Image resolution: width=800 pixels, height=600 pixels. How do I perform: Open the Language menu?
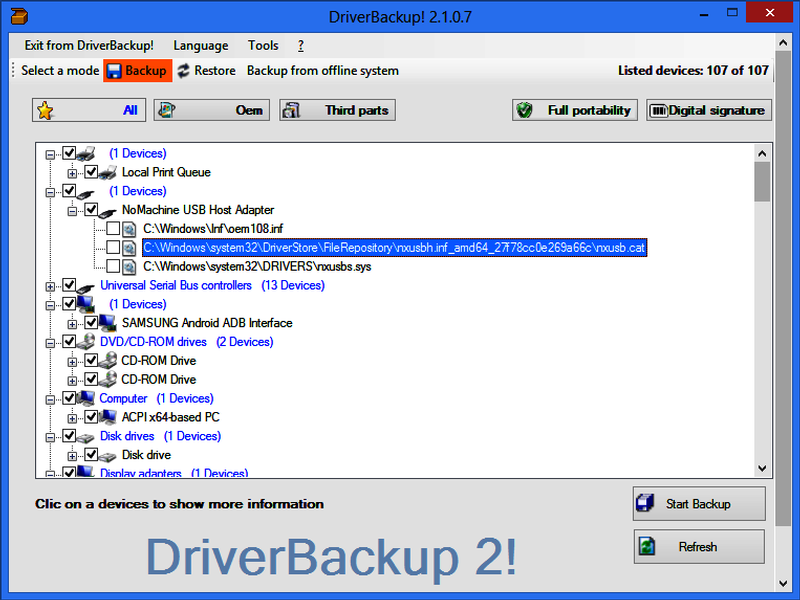[x=201, y=45]
